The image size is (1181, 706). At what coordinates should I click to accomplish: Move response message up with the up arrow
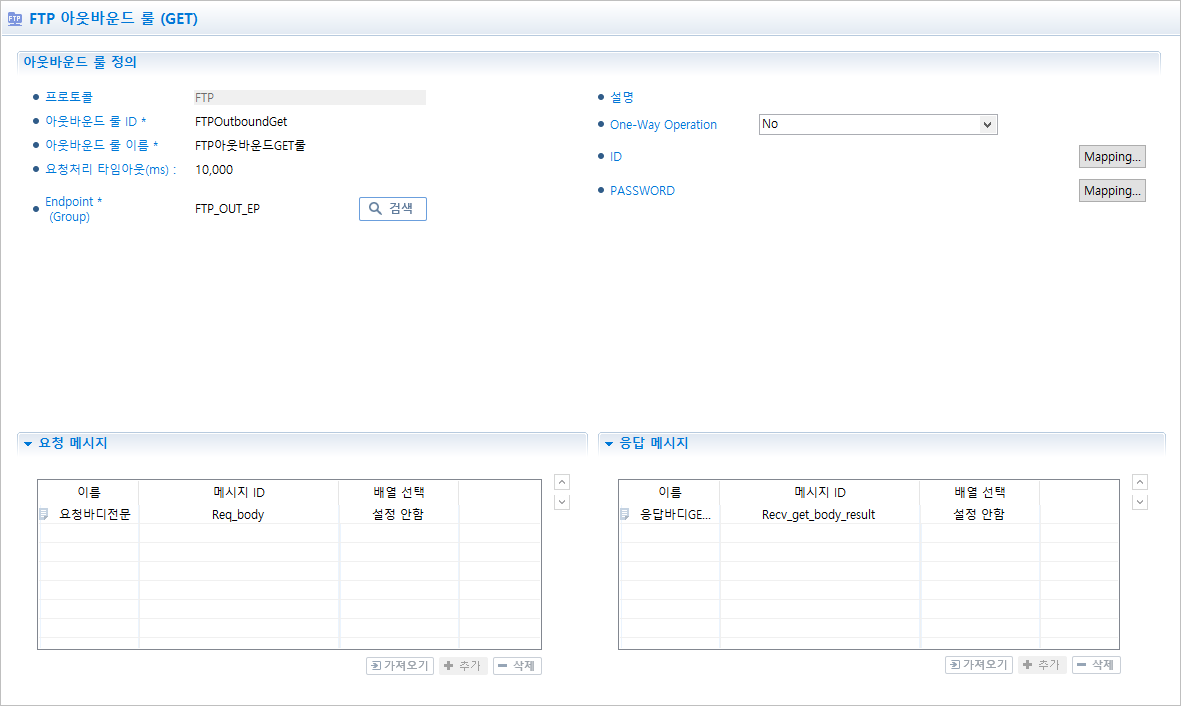pos(1140,482)
